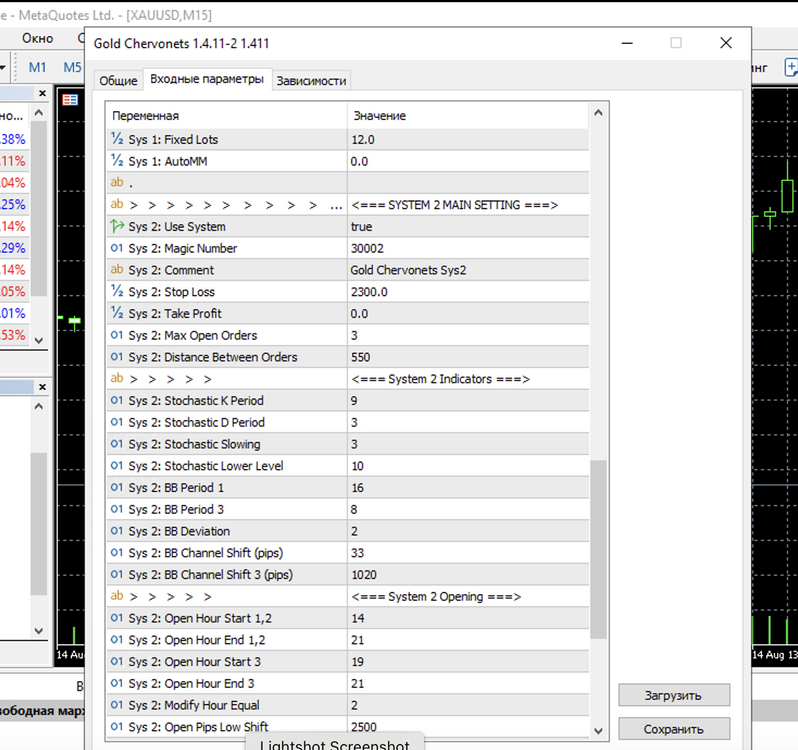Open the Зависимости tab
The image size is (798, 750).
pos(311,80)
